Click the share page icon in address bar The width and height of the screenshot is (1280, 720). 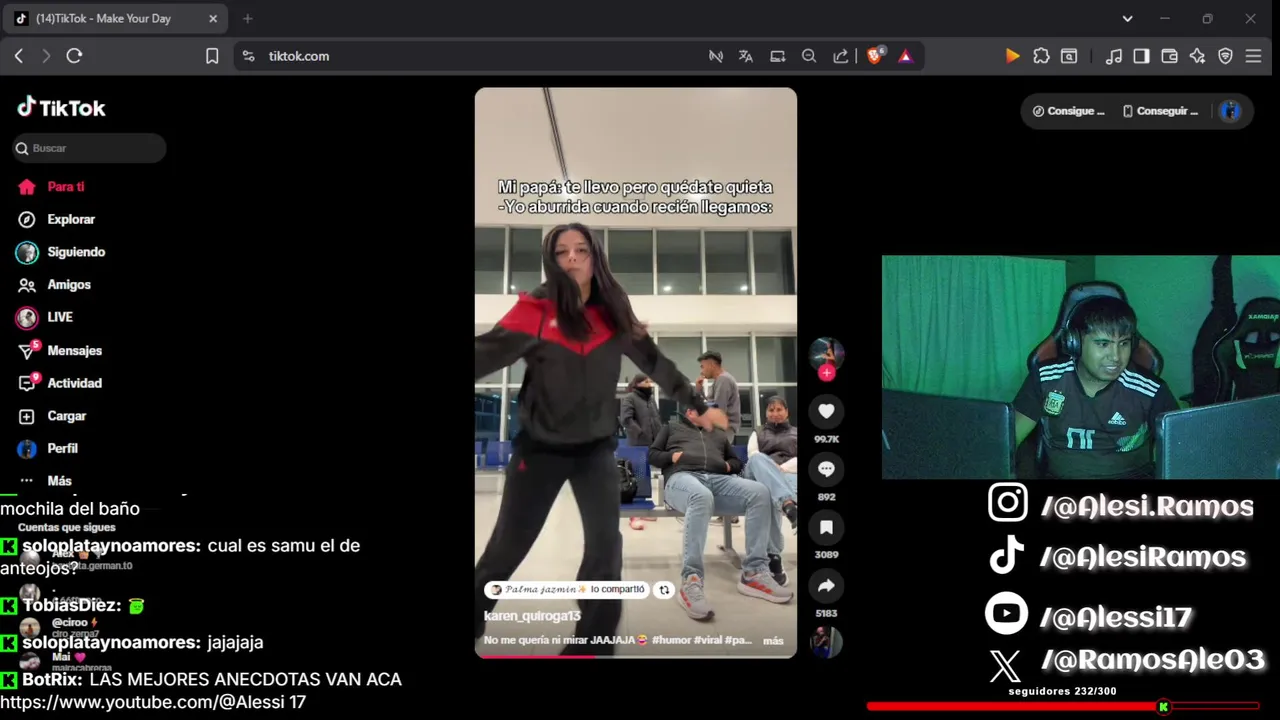coord(841,56)
